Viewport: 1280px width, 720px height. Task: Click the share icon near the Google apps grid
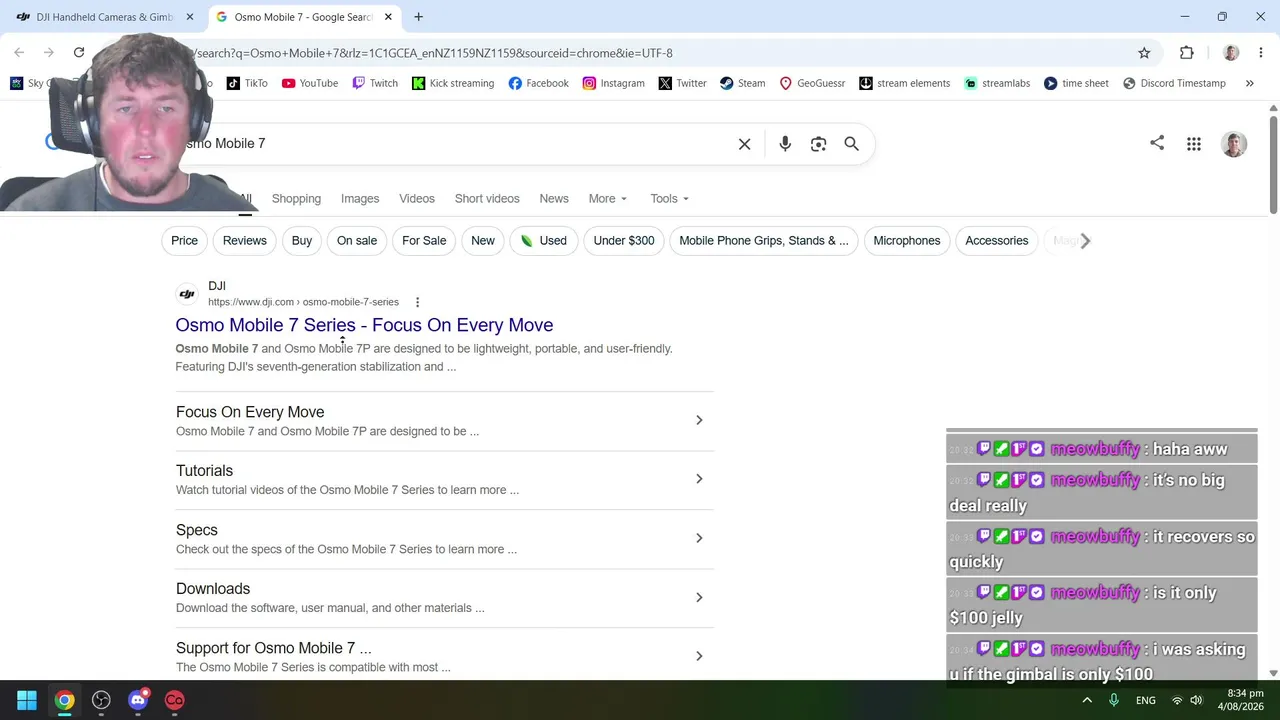tap(1157, 143)
